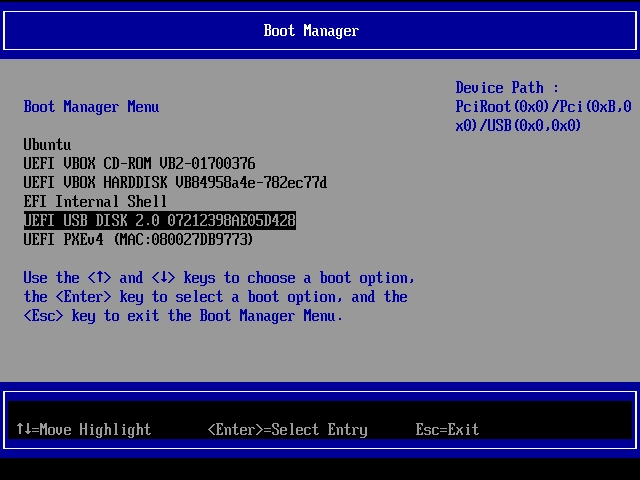Image resolution: width=640 pixels, height=480 pixels.
Task: Select UEFI VBOX HARDDISK boot entry
Action: click(x=175, y=182)
